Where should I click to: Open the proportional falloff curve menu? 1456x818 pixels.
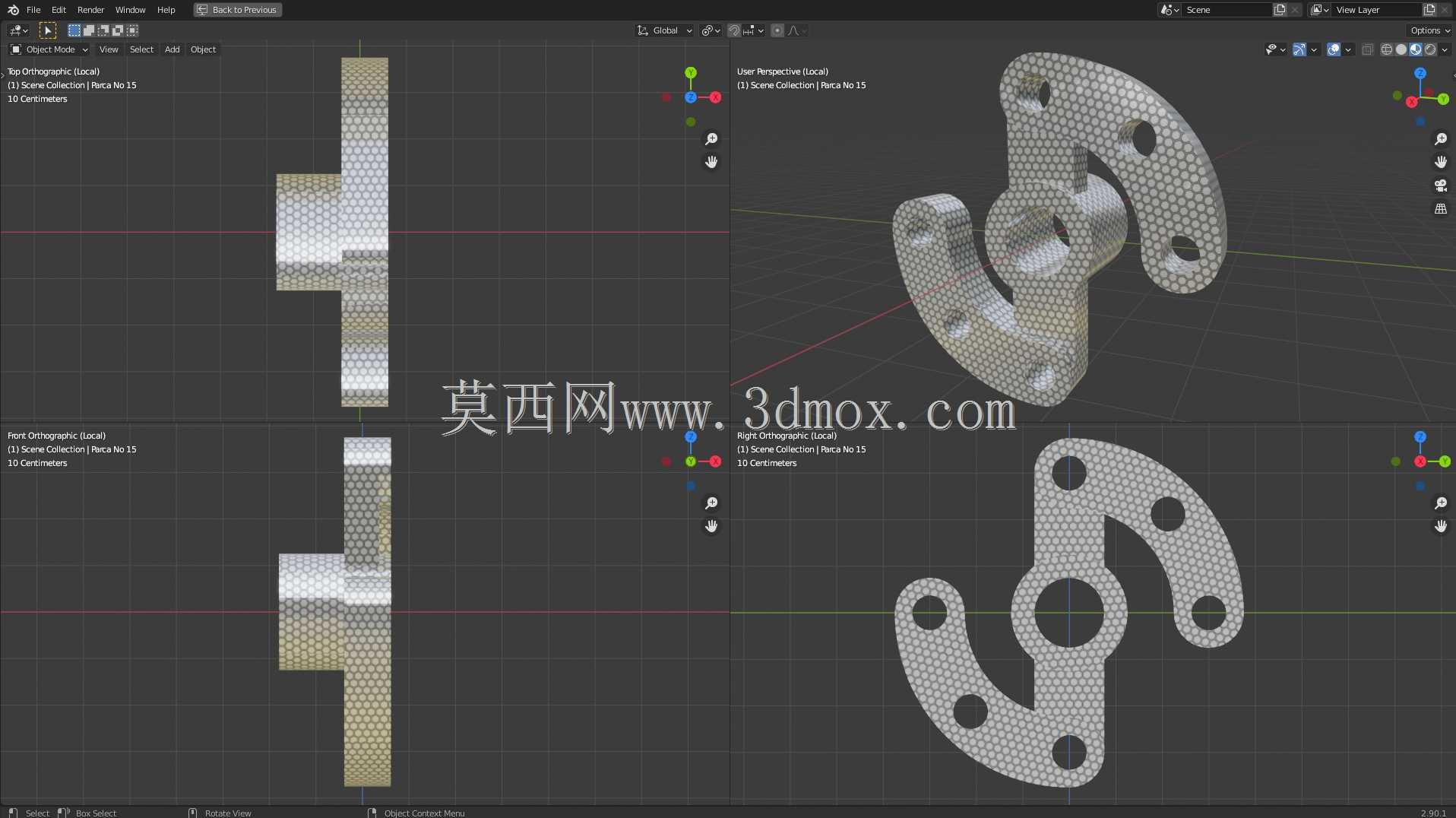coord(797,30)
